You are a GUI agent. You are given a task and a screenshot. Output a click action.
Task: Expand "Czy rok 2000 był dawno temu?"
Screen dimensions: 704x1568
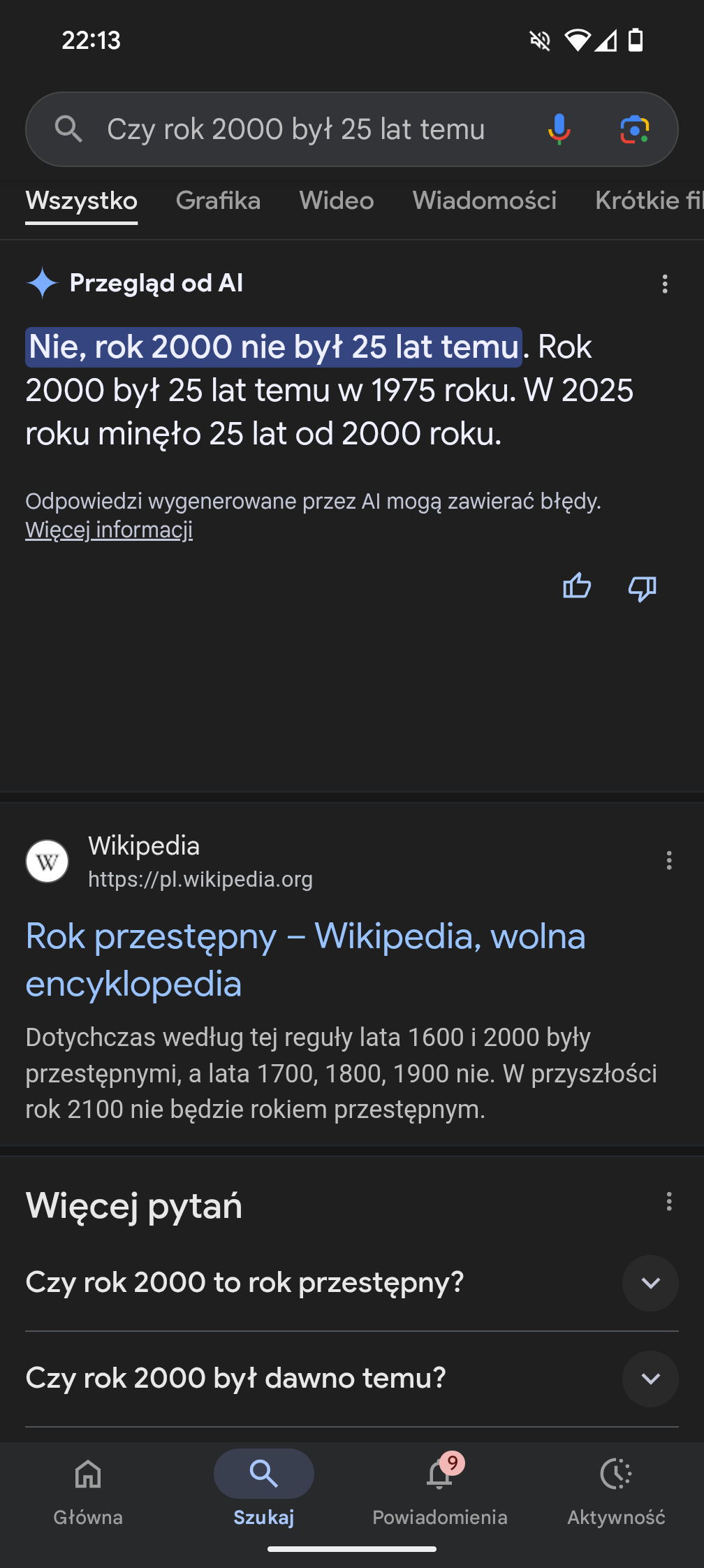click(x=650, y=1379)
